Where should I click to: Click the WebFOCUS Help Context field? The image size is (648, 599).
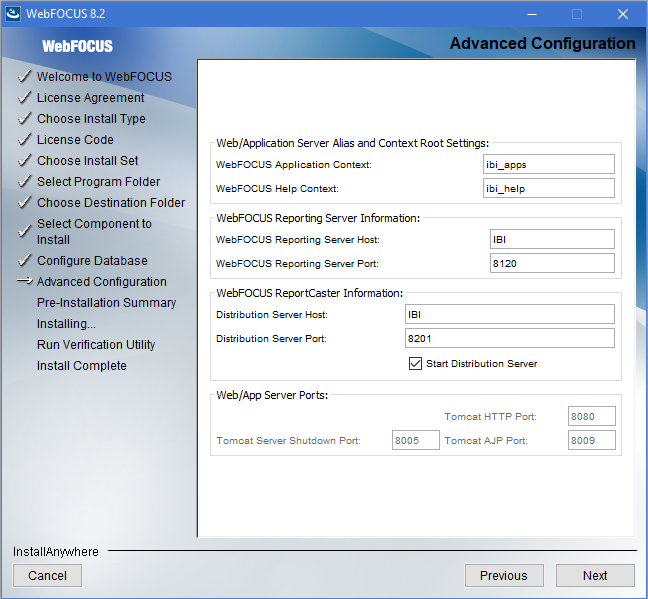pyautogui.click(x=548, y=188)
